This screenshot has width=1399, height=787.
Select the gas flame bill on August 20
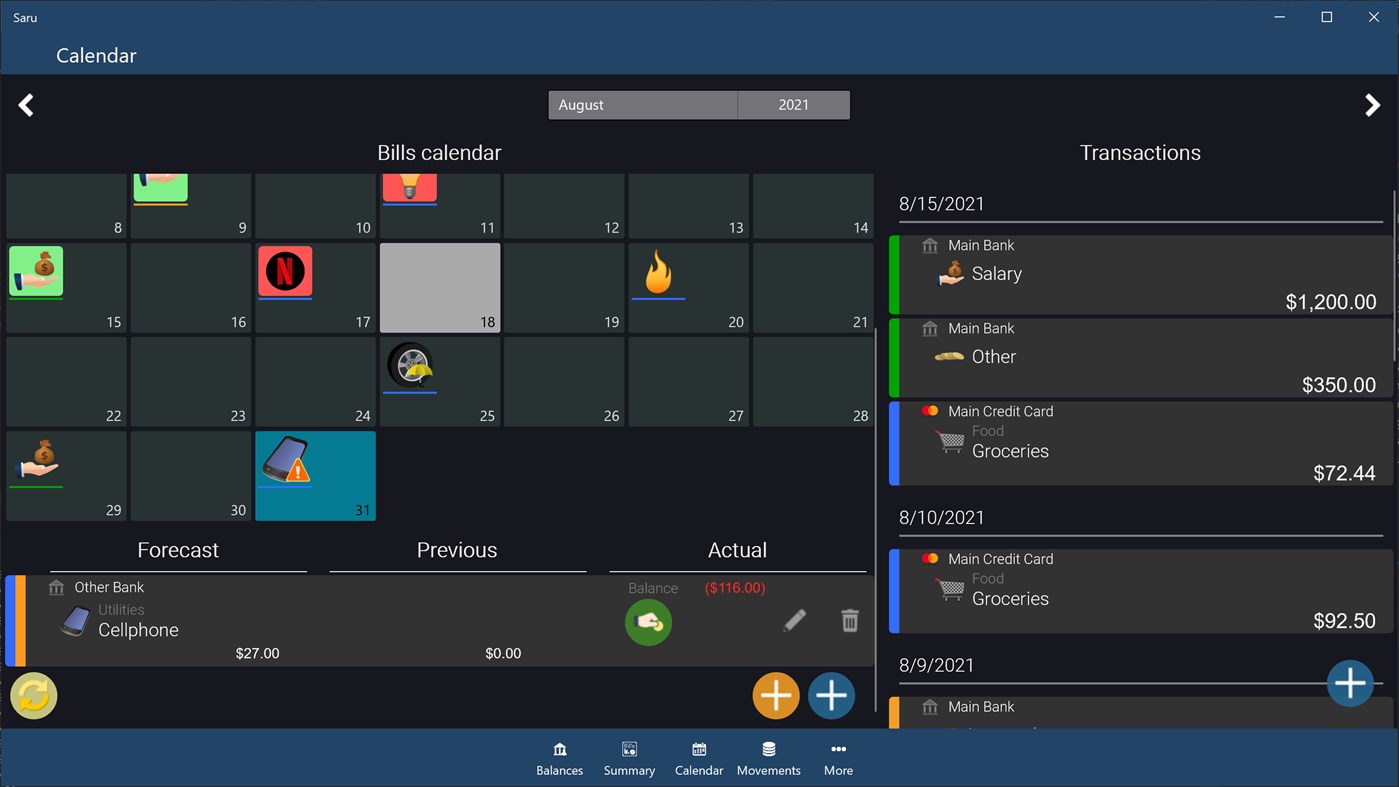point(658,272)
